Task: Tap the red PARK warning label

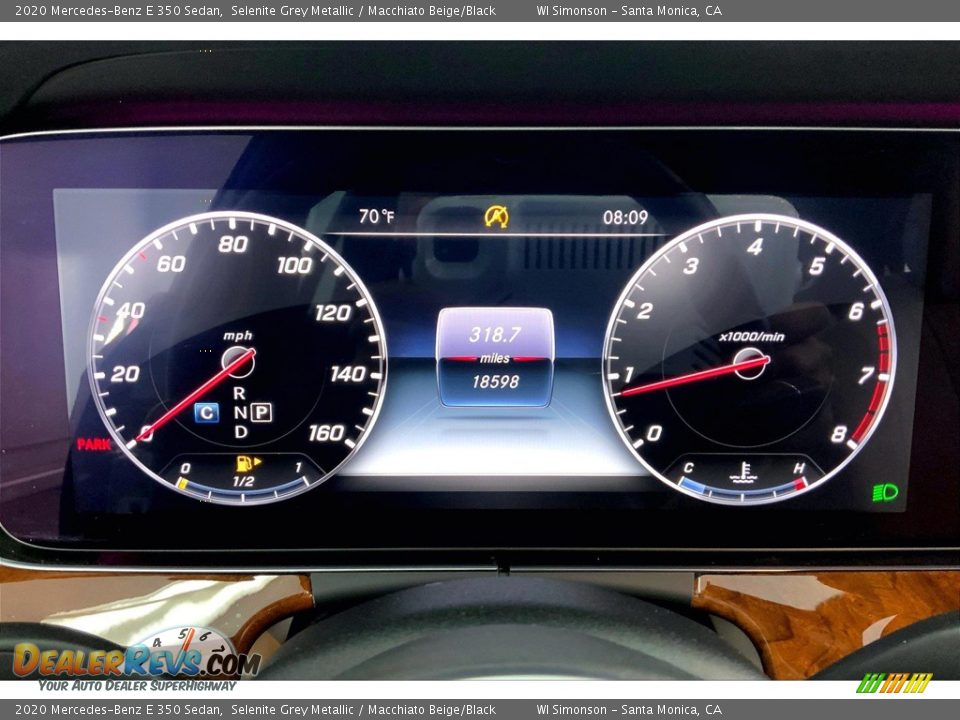Action: click(x=94, y=444)
